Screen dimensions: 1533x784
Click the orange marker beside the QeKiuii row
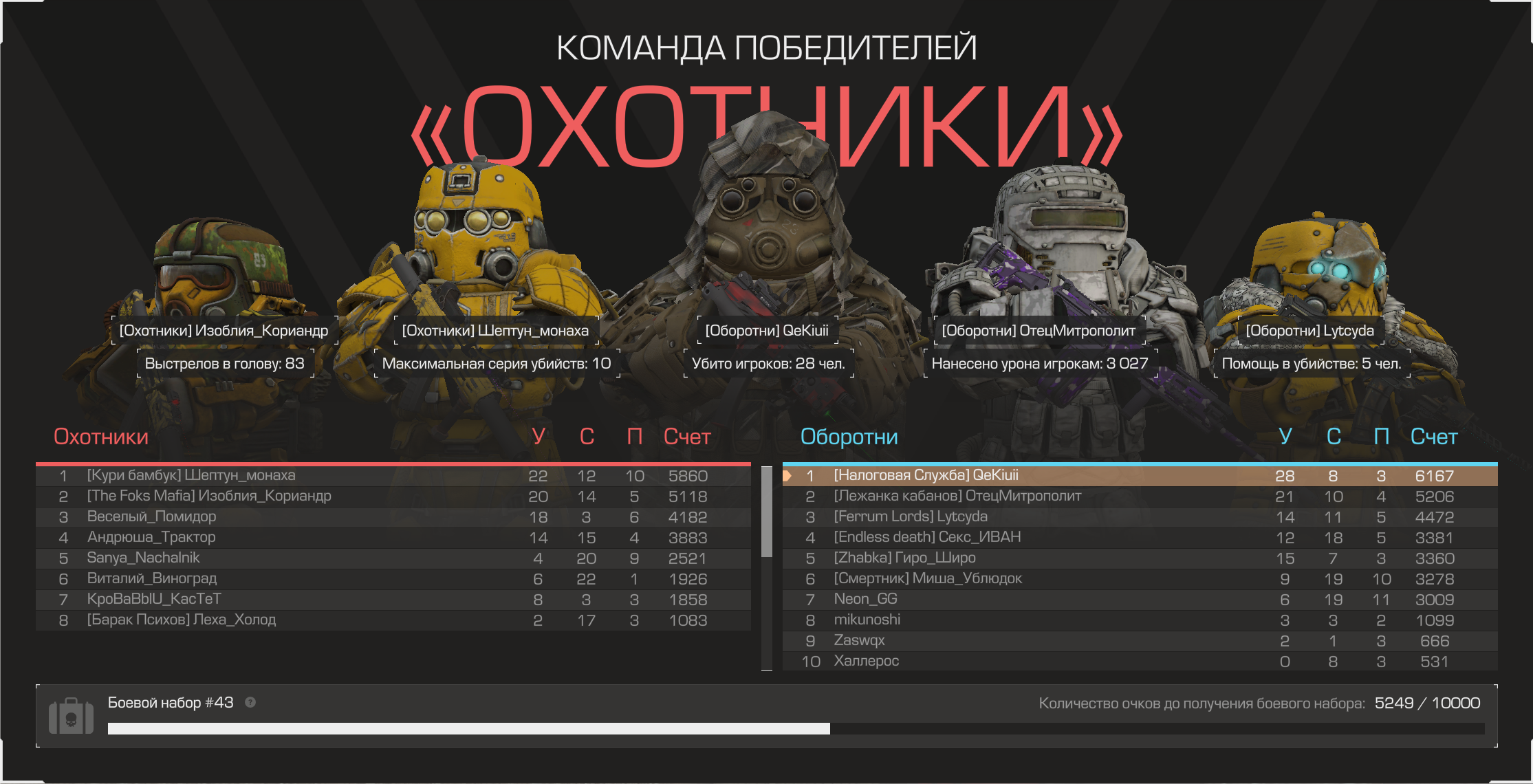click(787, 475)
